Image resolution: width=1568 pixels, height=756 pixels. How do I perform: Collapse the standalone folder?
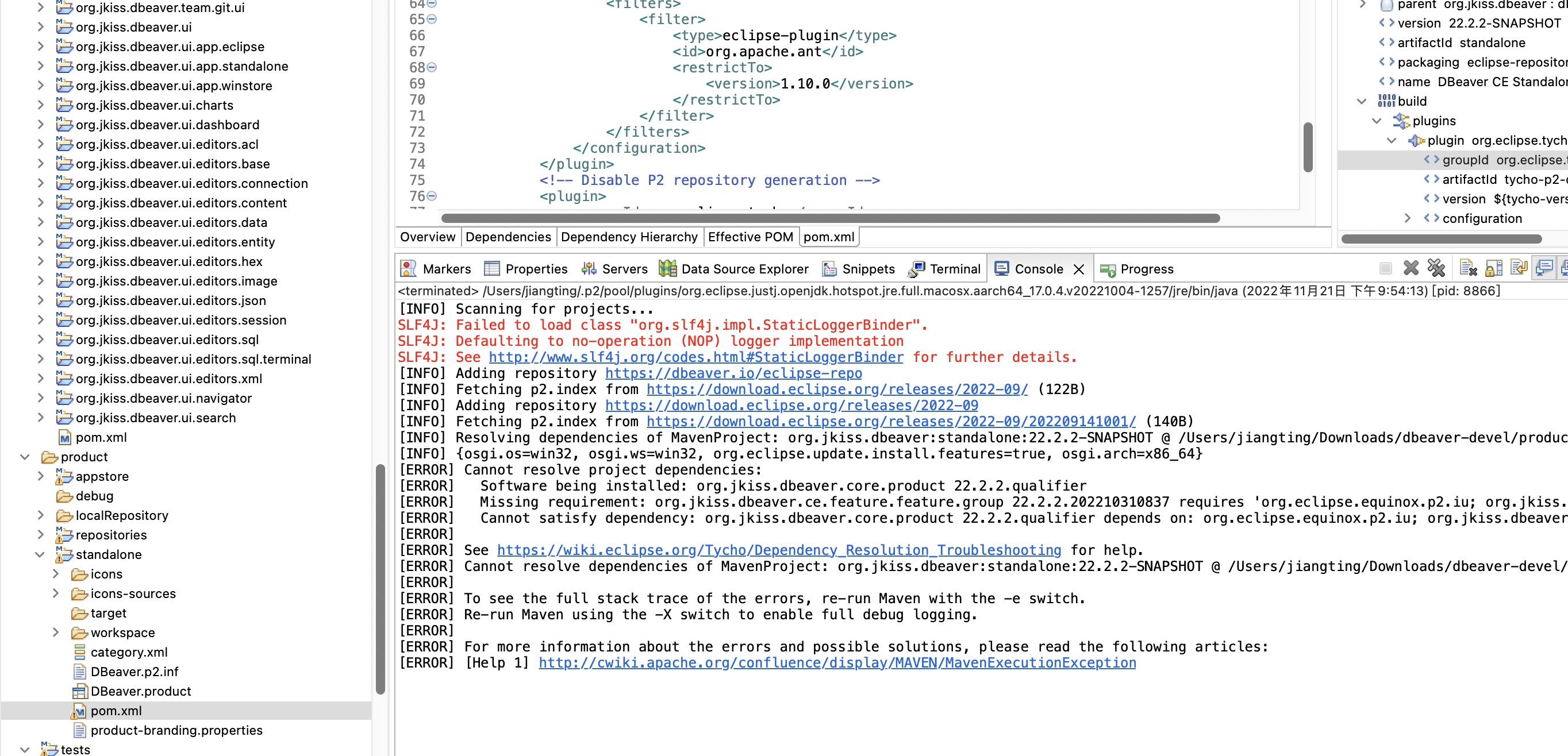tap(40, 554)
